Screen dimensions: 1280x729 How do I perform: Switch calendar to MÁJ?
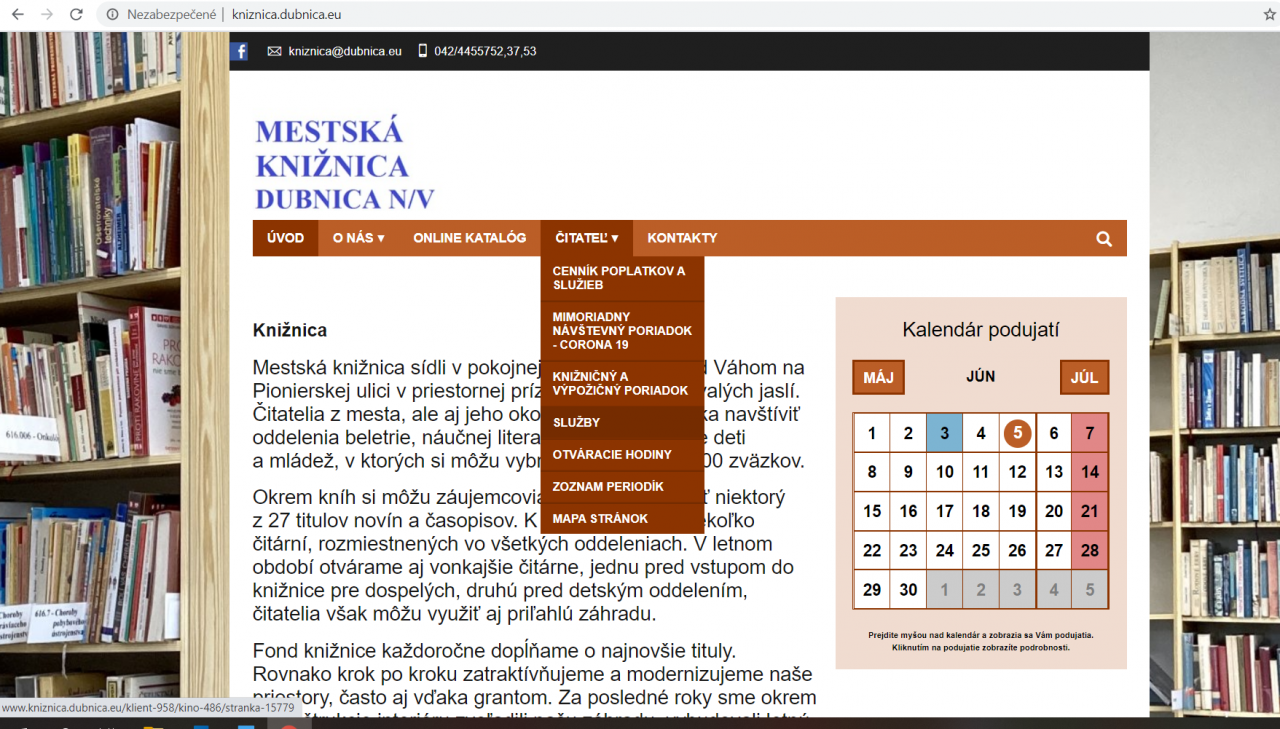(878, 377)
